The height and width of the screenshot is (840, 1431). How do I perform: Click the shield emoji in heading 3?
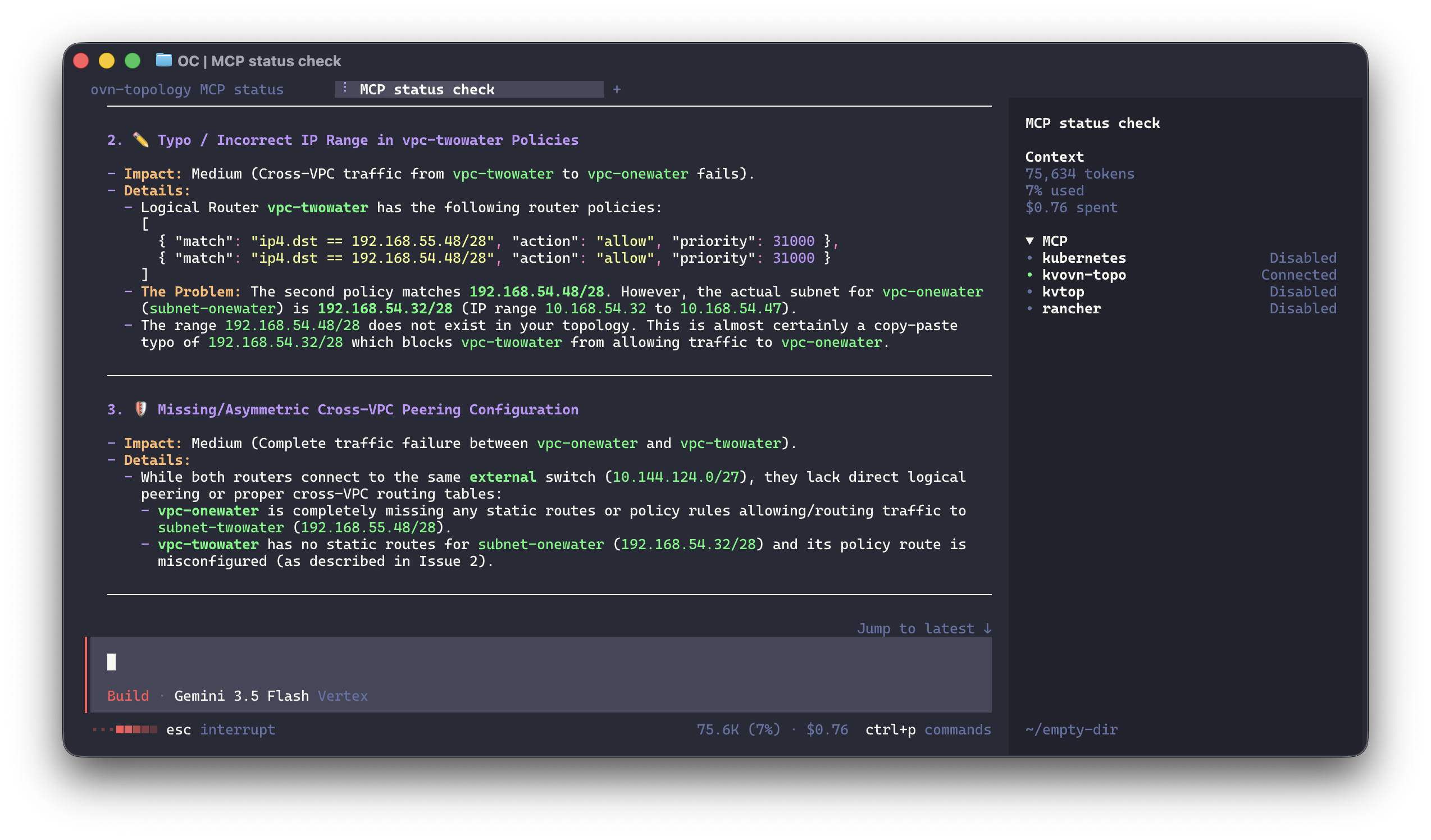[x=141, y=409]
